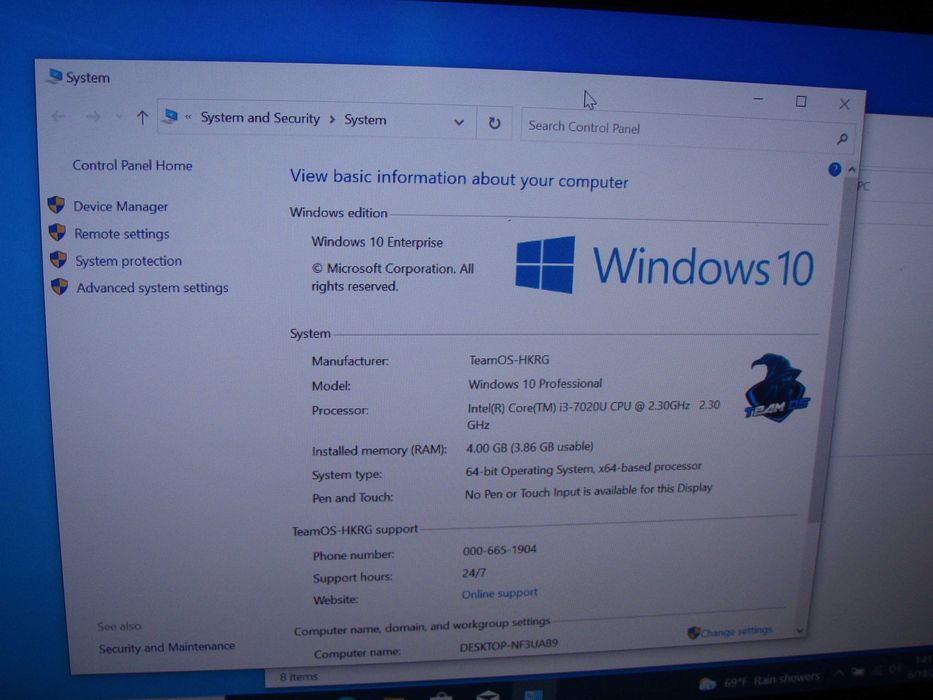
Task: Select System and Security in the breadcrumb
Action: tap(260, 118)
